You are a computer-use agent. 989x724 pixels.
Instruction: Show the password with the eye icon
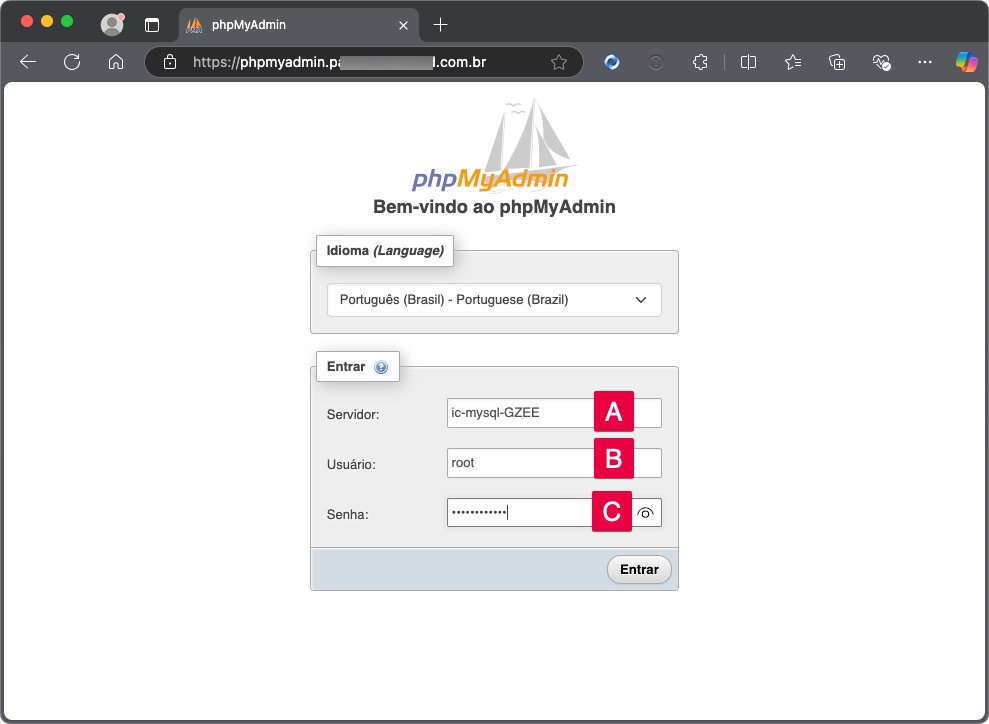click(x=645, y=513)
